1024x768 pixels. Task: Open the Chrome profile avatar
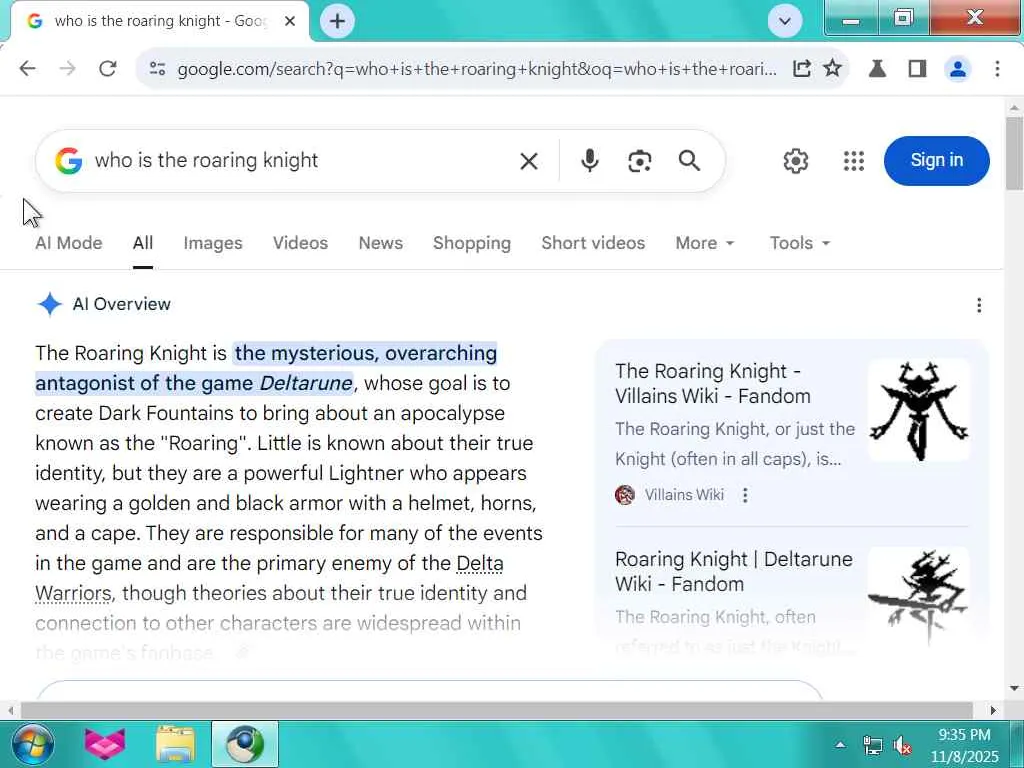pyautogui.click(x=957, y=69)
